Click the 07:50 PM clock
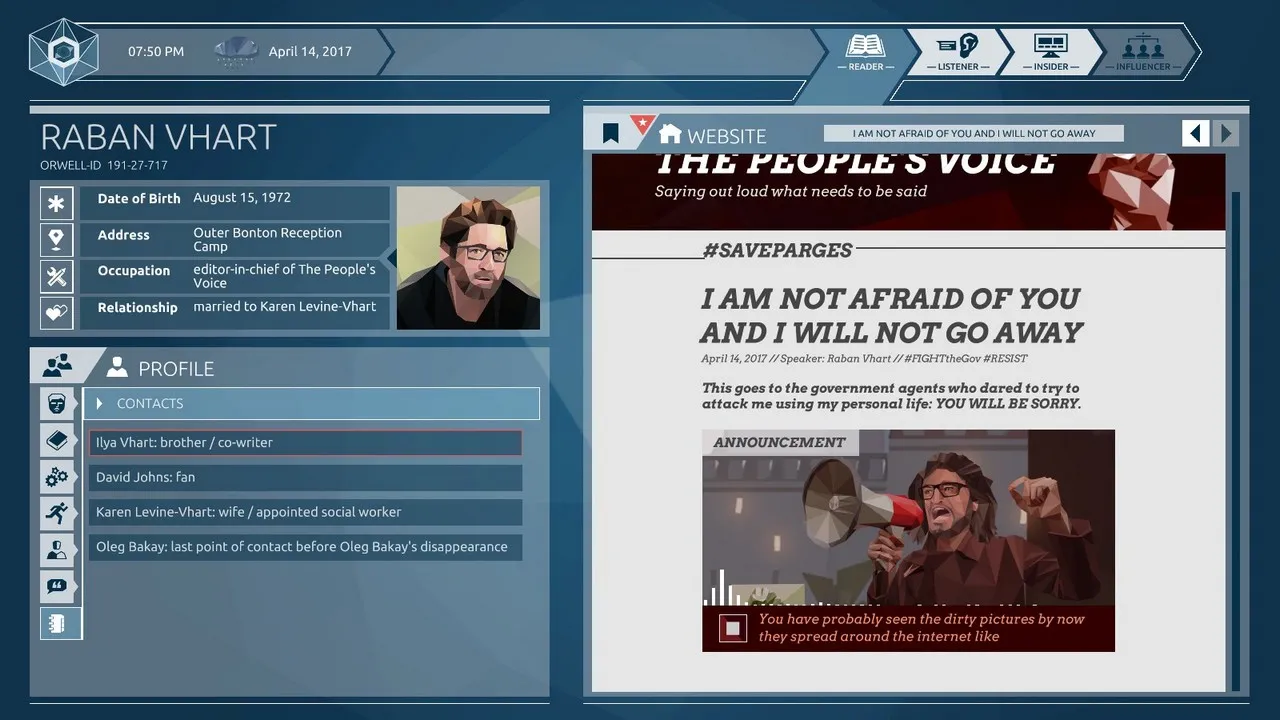Image resolution: width=1280 pixels, height=720 pixels. pos(156,52)
